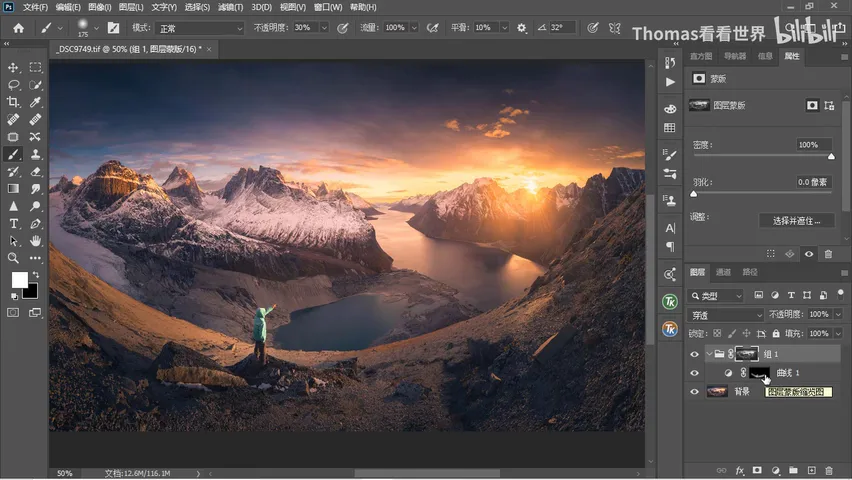Open the 滤镜(T) menu
Image resolution: width=852 pixels, height=480 pixels.
click(230, 7)
